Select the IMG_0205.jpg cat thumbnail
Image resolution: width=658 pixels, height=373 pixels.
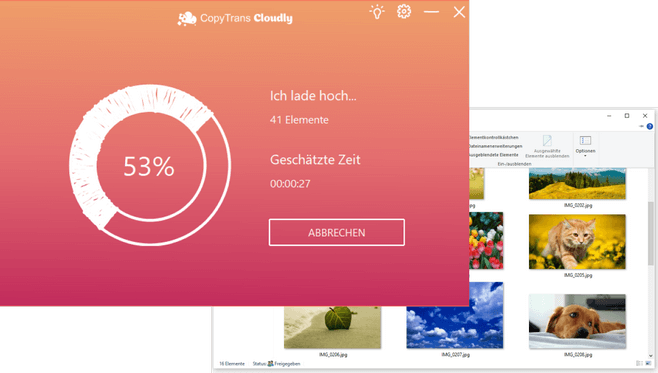(577, 242)
